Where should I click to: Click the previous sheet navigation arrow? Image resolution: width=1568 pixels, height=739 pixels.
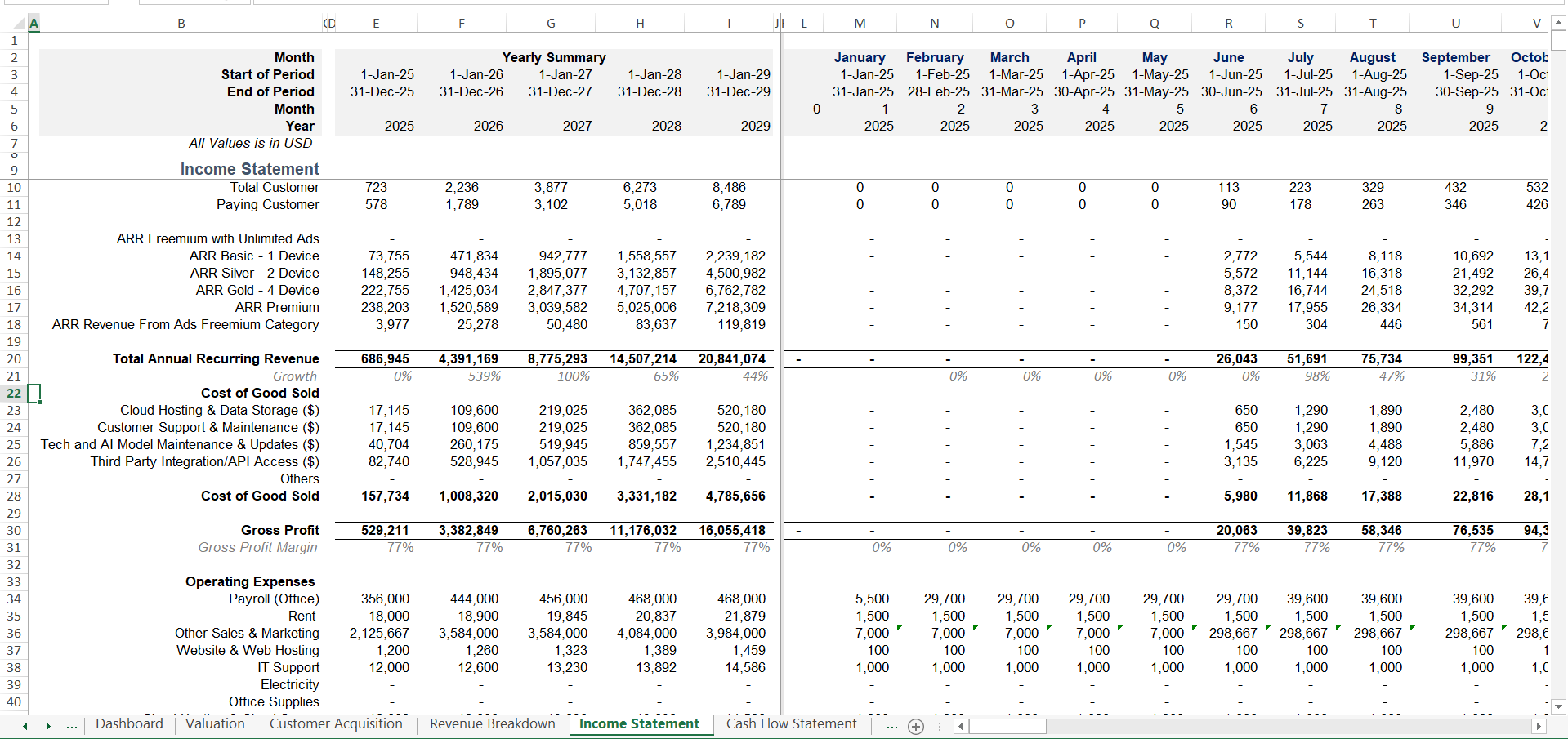coord(25,726)
